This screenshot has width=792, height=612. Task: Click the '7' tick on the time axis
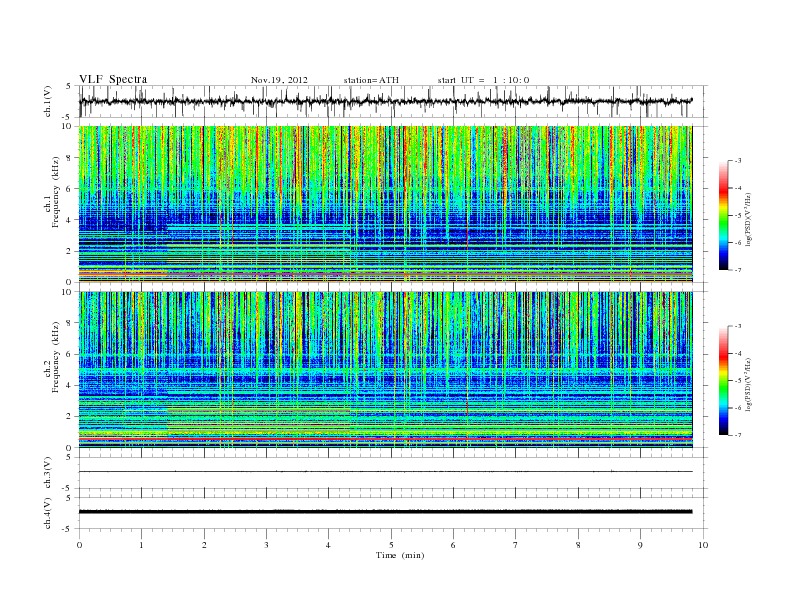(x=516, y=545)
